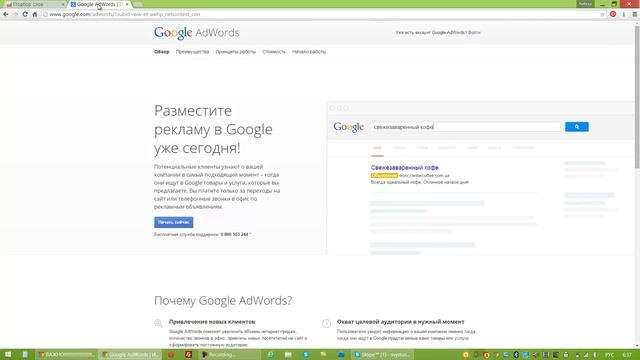Open a new tab button
The width and height of the screenshot is (640, 360).
138,4
